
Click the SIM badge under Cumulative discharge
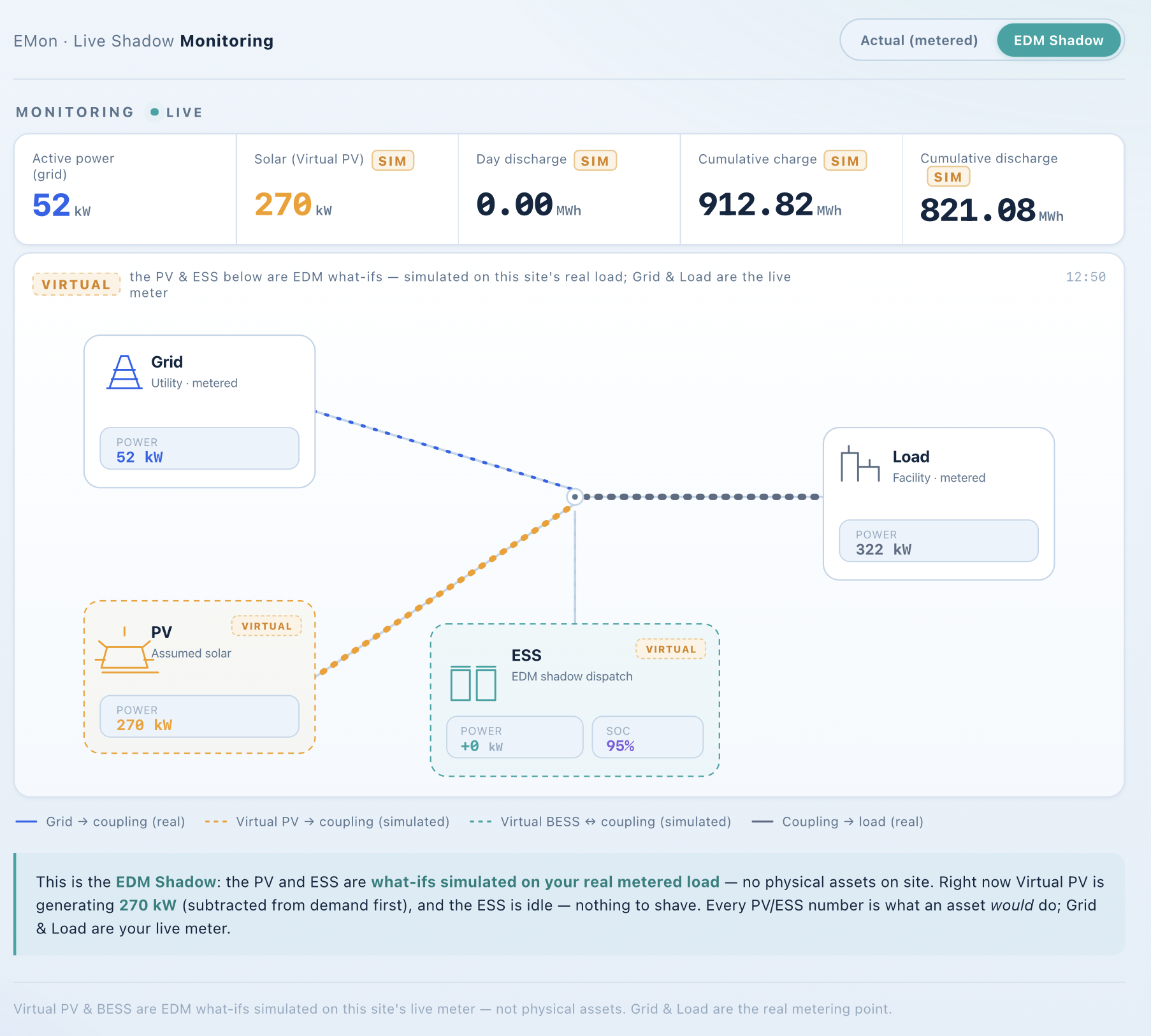(x=948, y=176)
